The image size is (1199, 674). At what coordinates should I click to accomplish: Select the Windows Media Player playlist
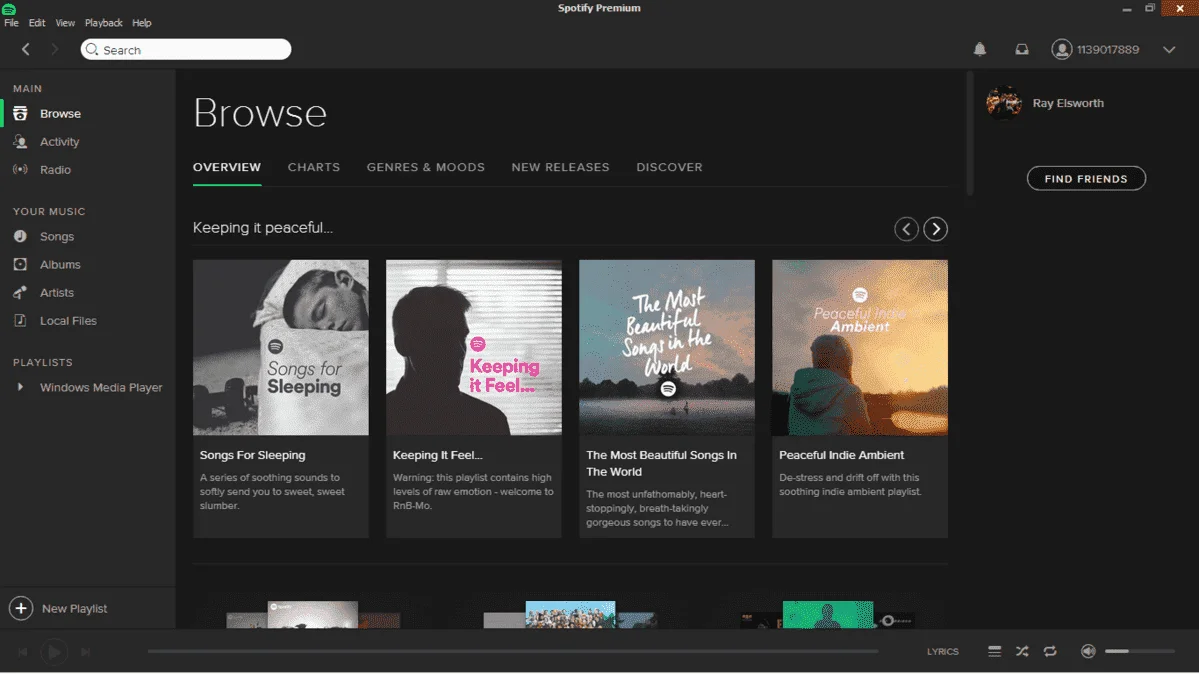point(101,387)
